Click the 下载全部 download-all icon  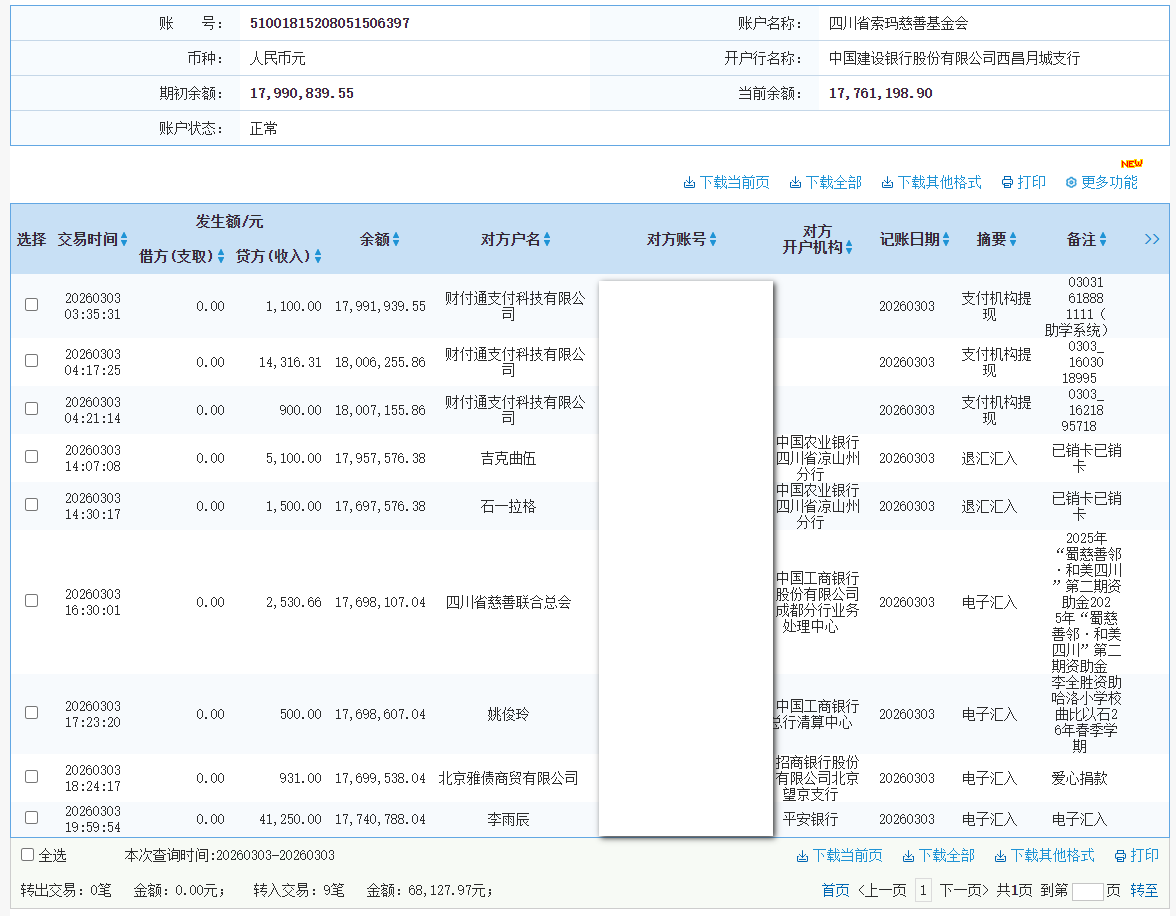(x=797, y=183)
